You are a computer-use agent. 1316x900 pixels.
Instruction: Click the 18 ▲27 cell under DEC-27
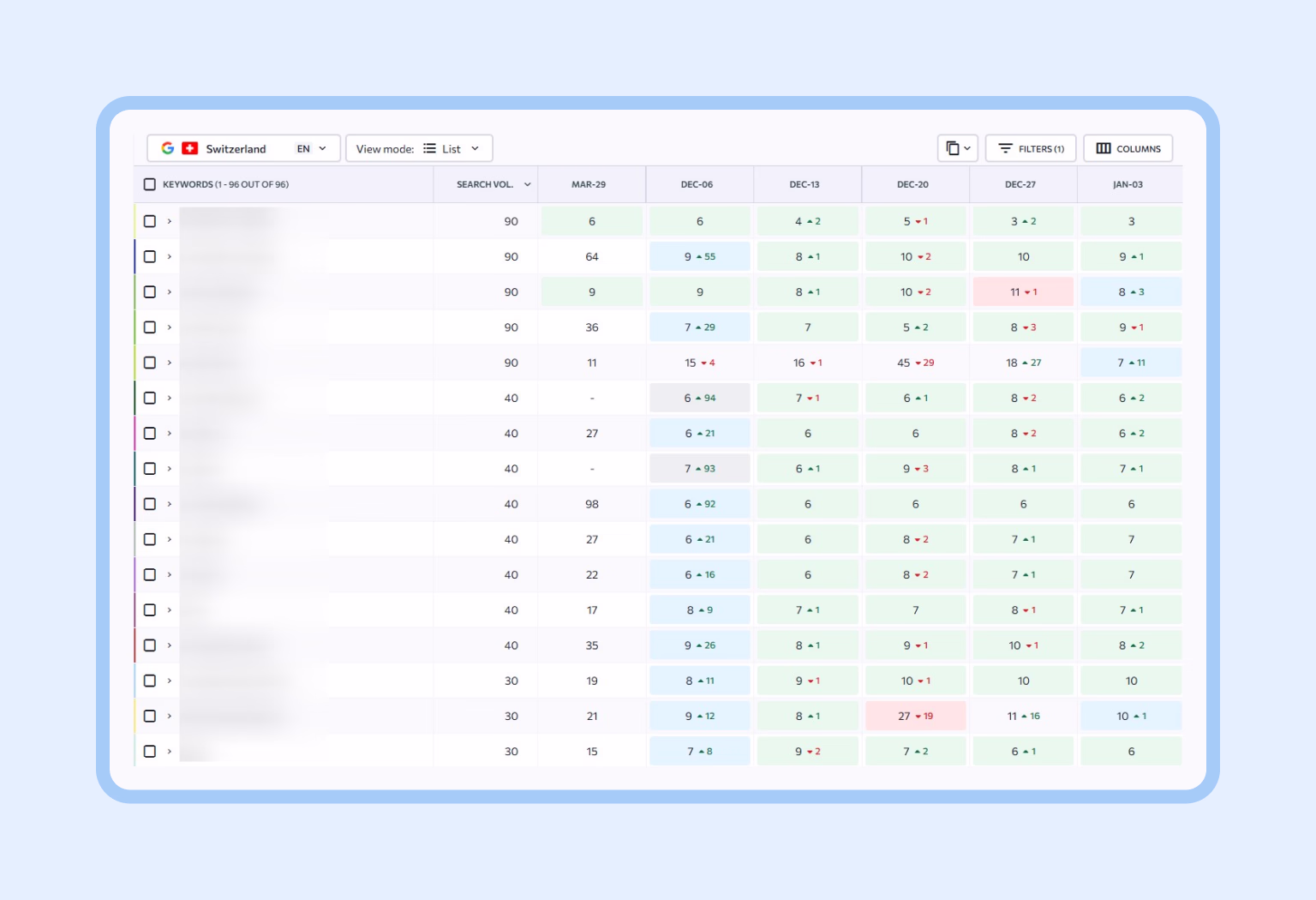(x=1023, y=363)
